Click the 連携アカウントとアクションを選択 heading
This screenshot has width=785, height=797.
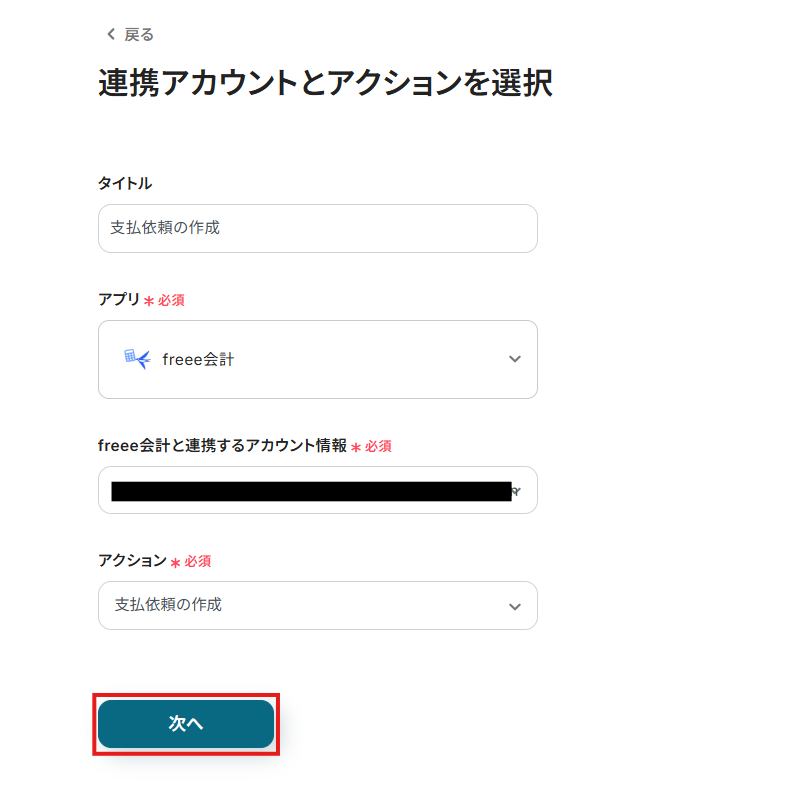325,83
